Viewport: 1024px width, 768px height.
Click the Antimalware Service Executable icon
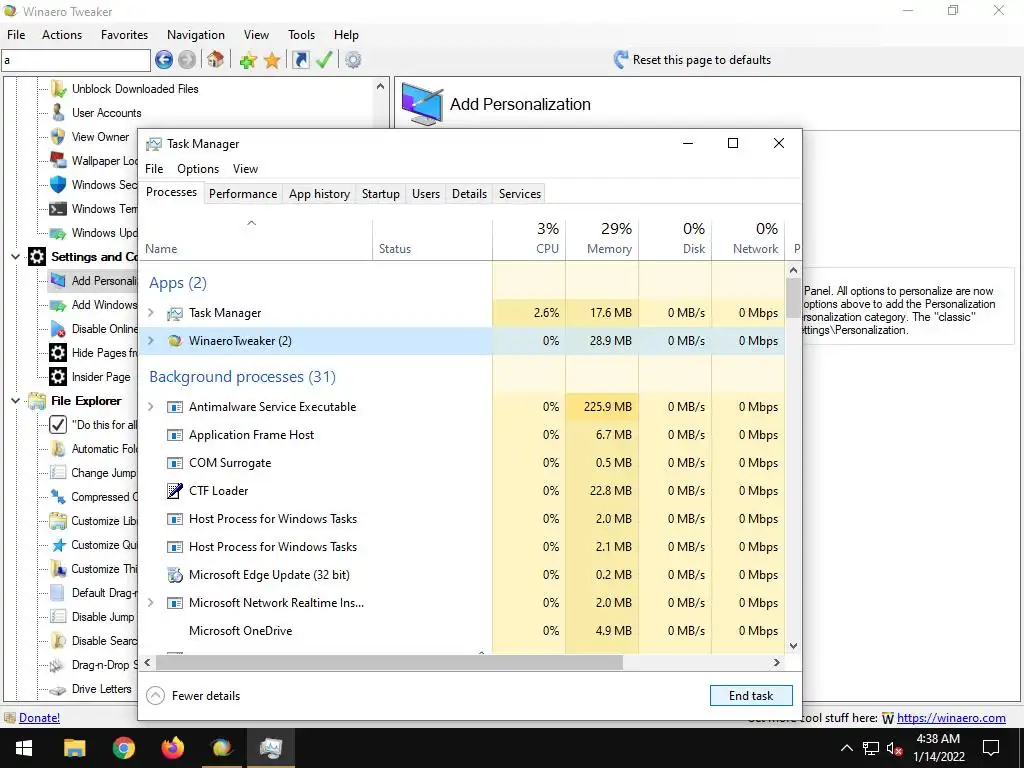point(174,407)
